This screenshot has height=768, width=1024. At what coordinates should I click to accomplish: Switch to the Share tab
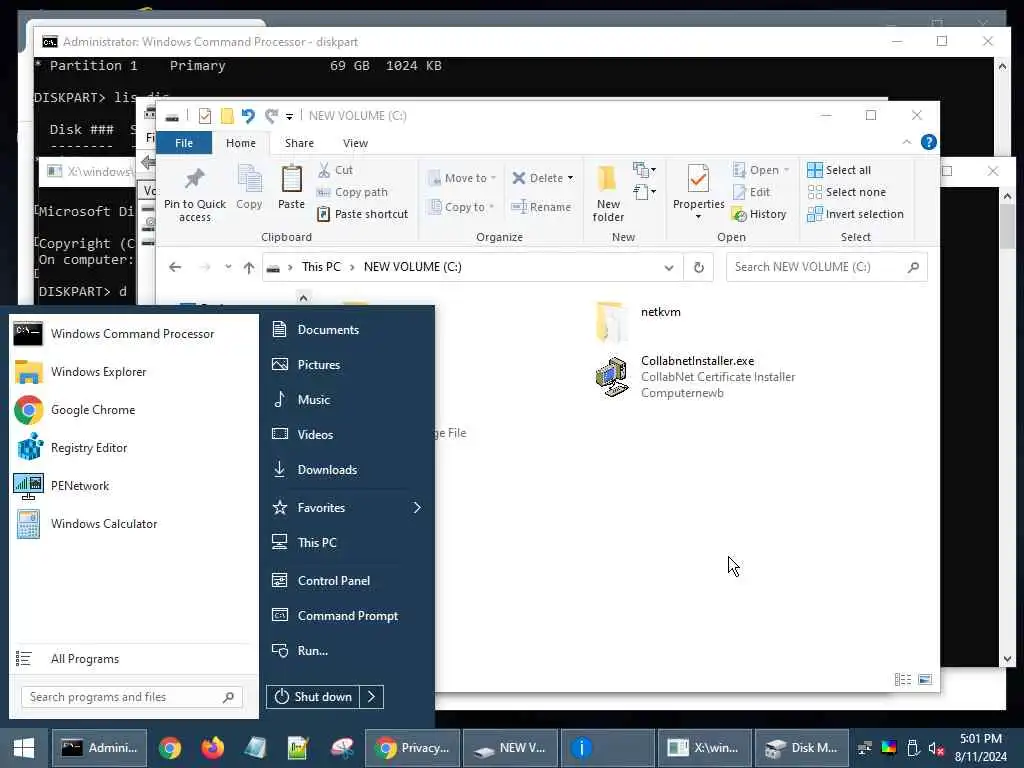(x=299, y=143)
